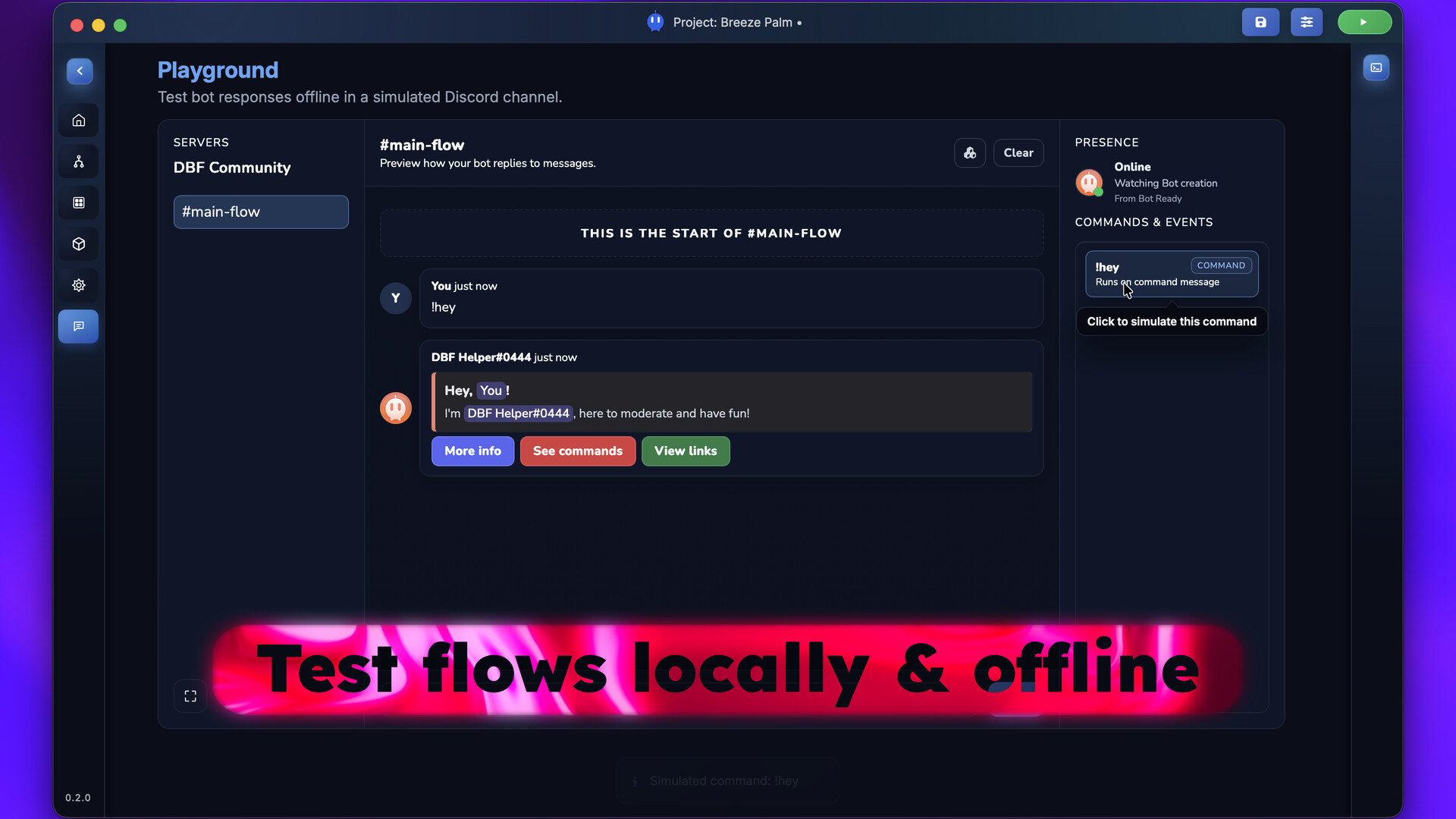Image resolution: width=1456 pixels, height=819 pixels.
Task: Open the Home sidebar icon
Action: tap(79, 121)
